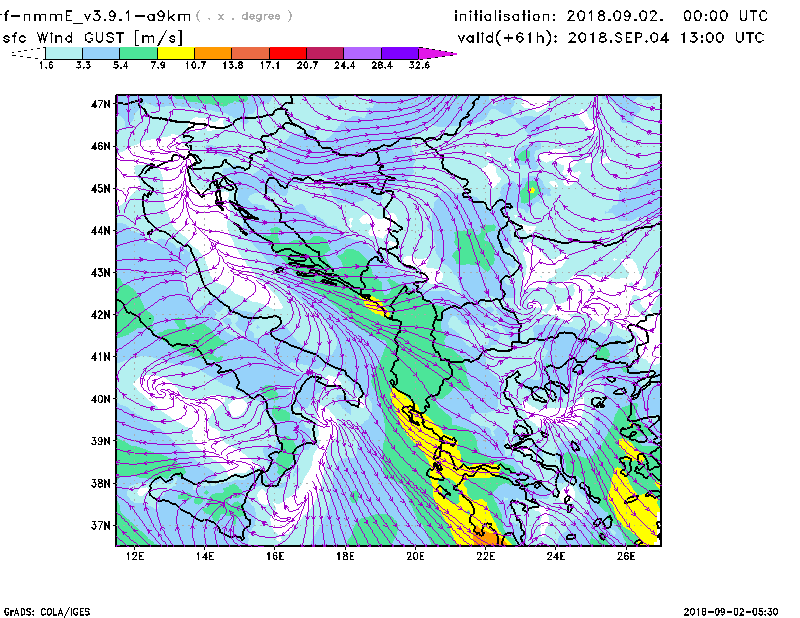This screenshot has height=618, width=800.
Task: Choose the crimson legend swatch (20.7–24.4)
Action: point(325,53)
